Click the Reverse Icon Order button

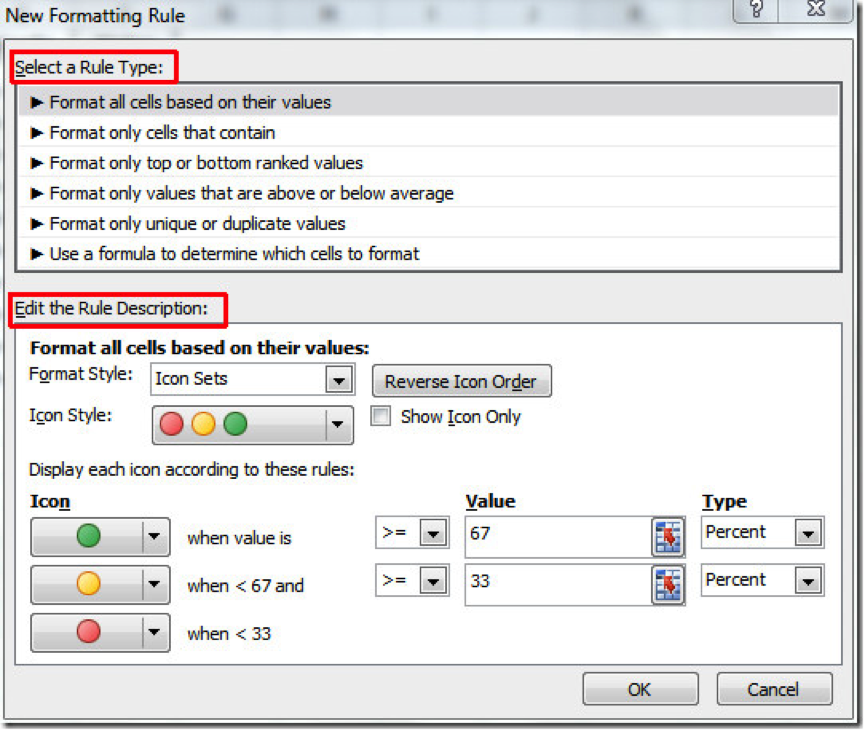(x=461, y=381)
